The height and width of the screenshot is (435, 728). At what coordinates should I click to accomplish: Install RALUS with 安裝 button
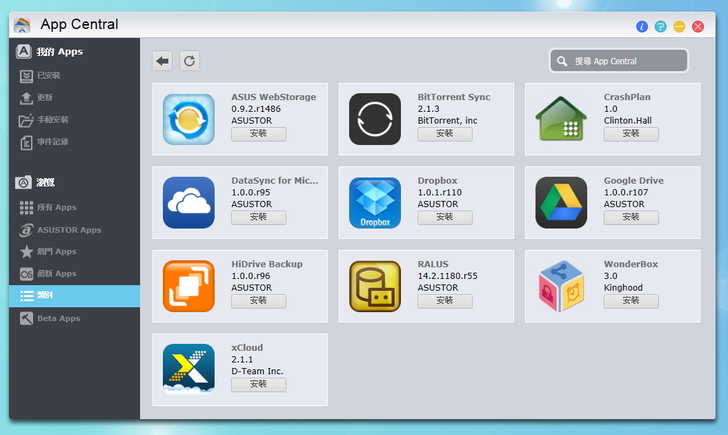(445, 301)
